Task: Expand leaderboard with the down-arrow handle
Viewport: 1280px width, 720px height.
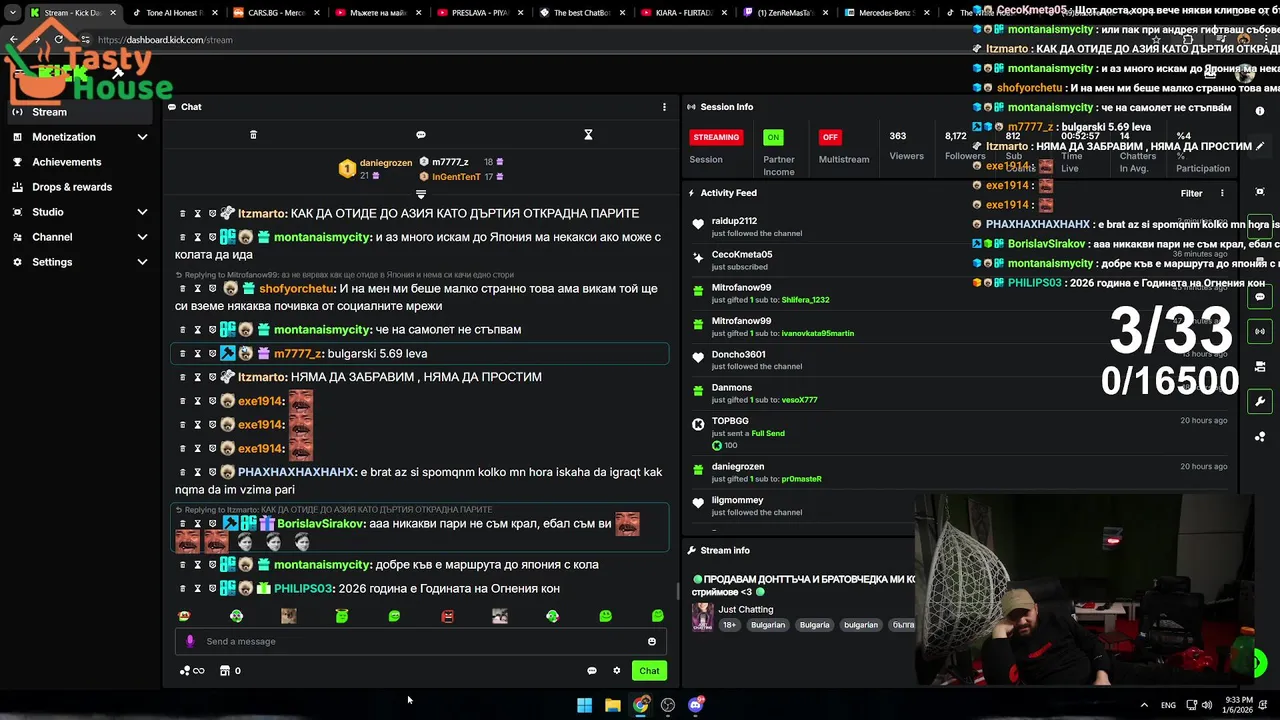Action: [x=421, y=194]
